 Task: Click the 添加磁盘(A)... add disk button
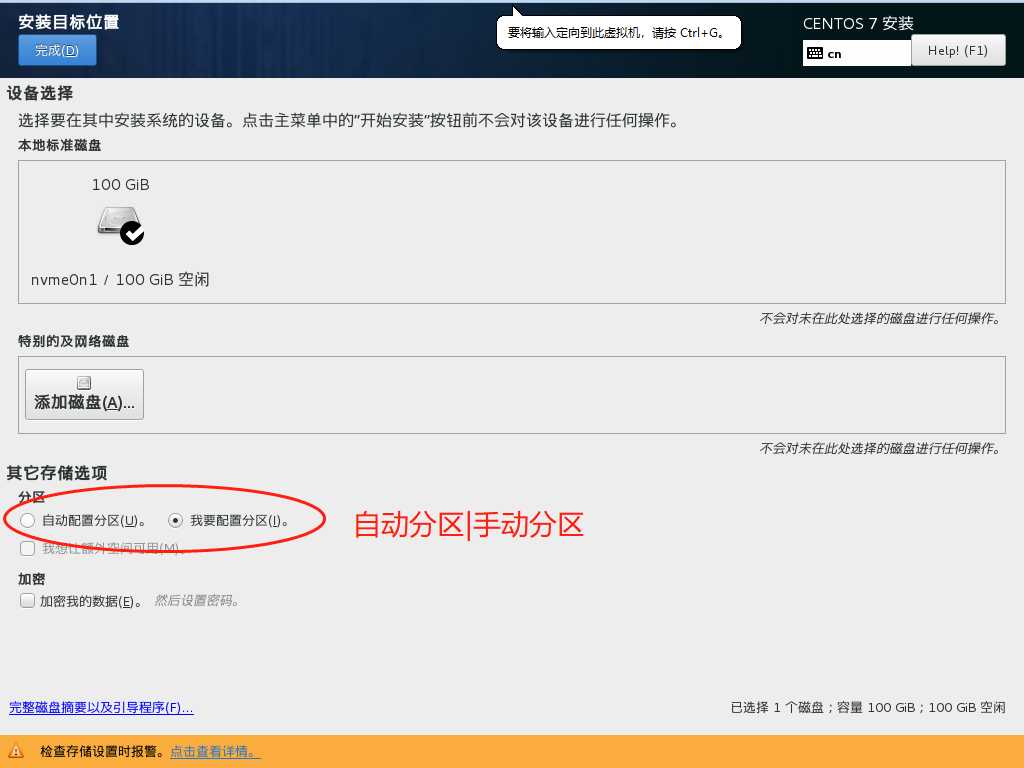tap(84, 394)
